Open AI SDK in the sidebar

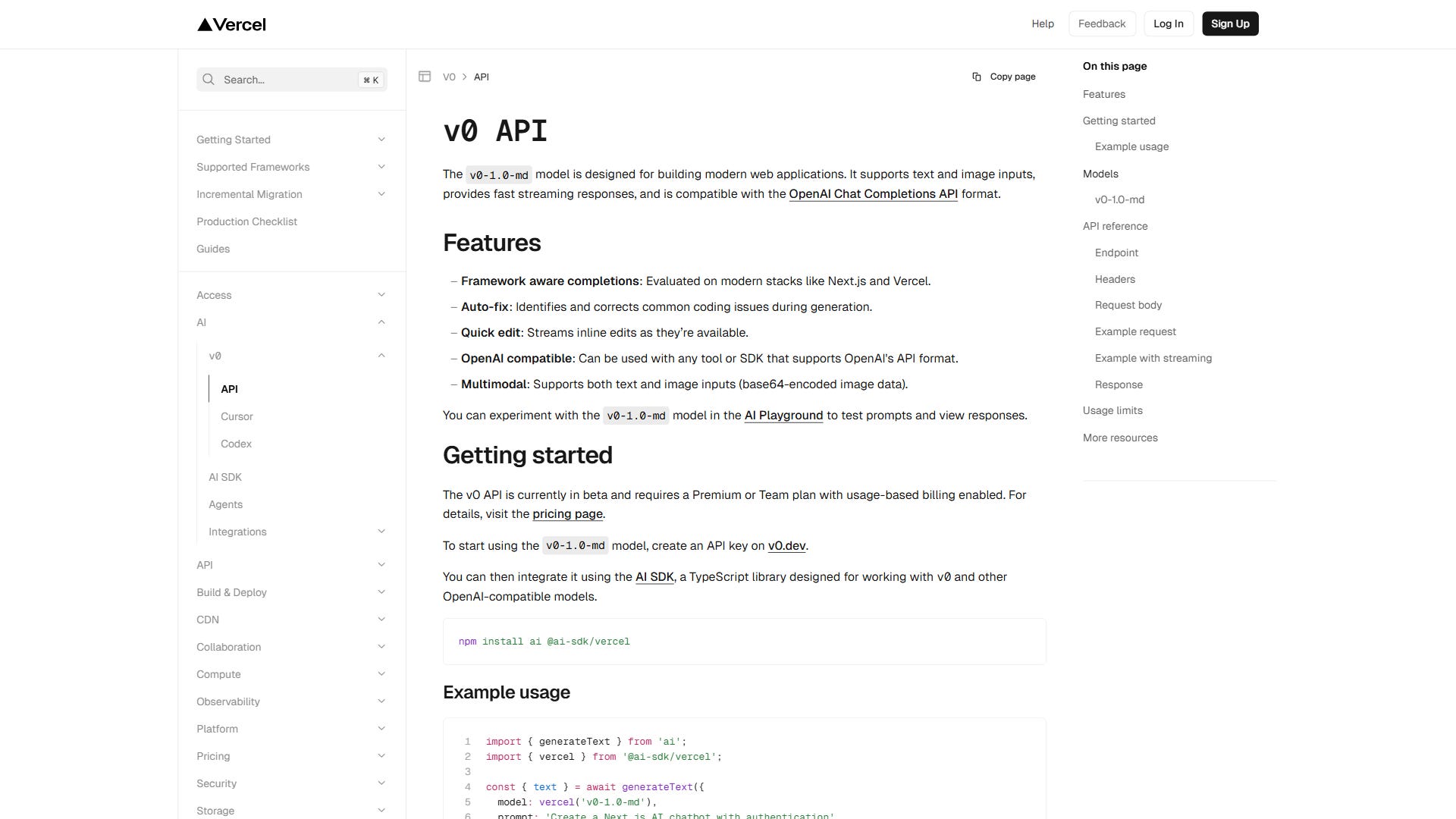(225, 477)
